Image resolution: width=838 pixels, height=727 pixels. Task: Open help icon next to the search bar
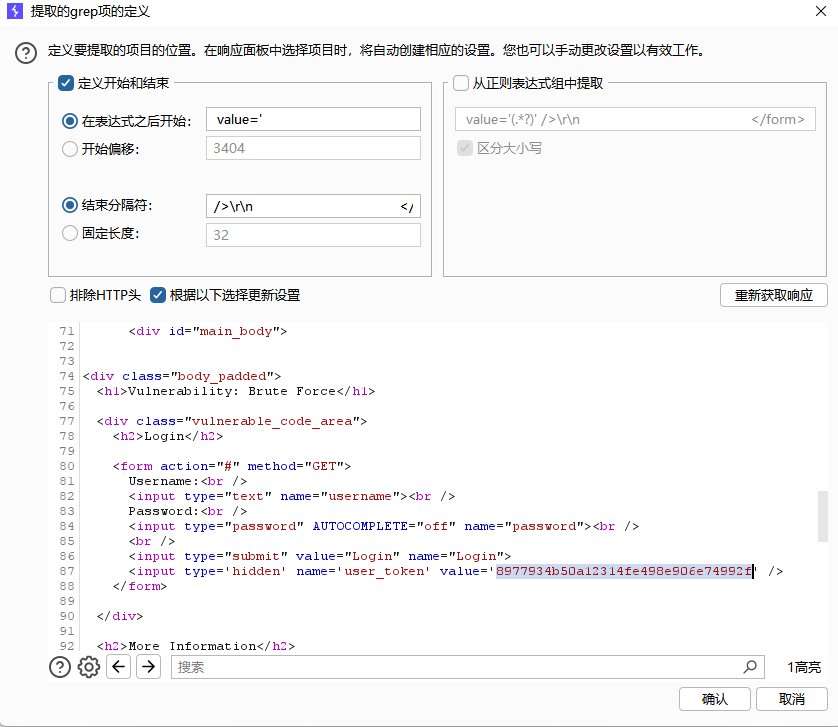[x=60, y=667]
